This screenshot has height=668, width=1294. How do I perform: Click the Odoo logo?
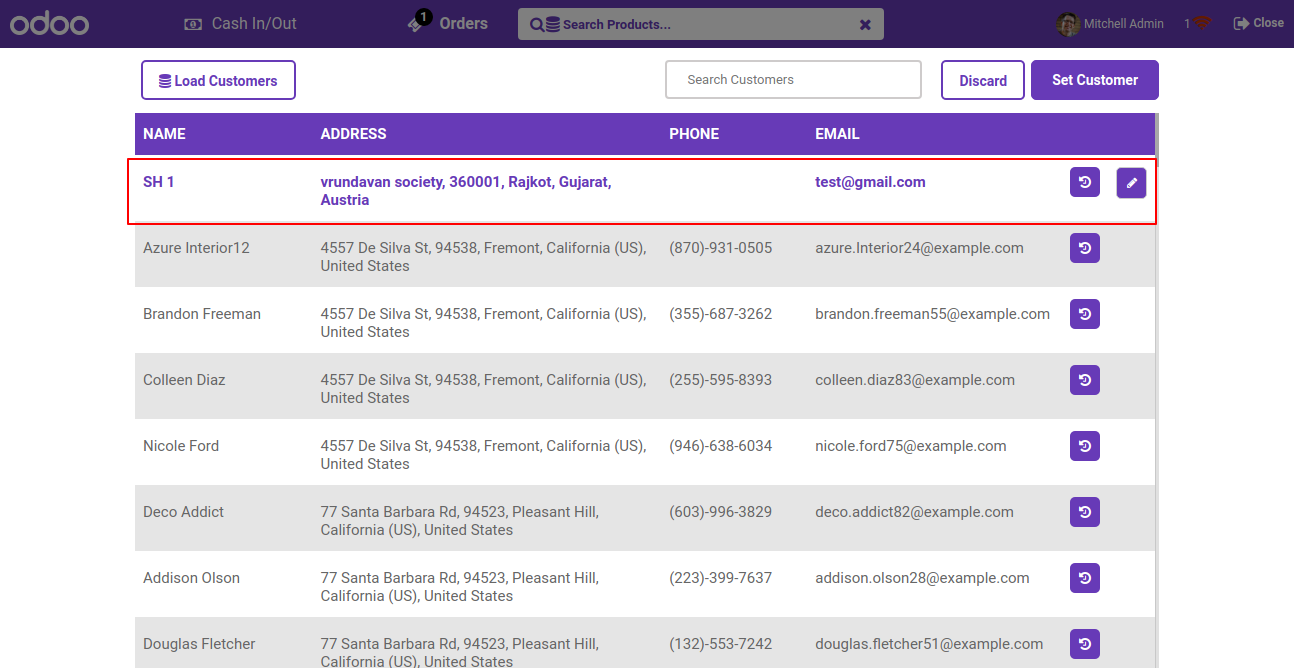pos(50,24)
